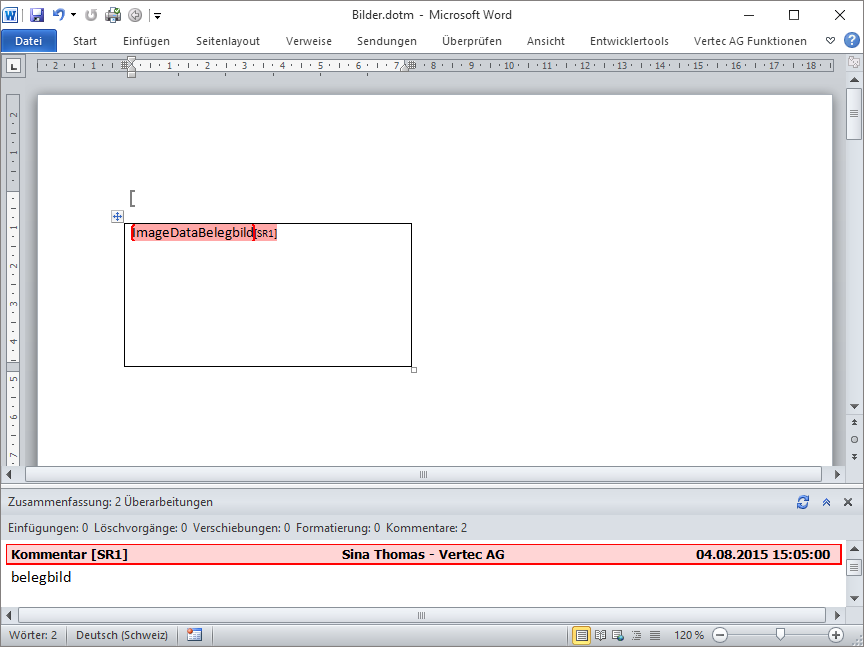This screenshot has width=864, height=647.
Task: Toggle the Outline view button
Action: [x=636, y=635]
